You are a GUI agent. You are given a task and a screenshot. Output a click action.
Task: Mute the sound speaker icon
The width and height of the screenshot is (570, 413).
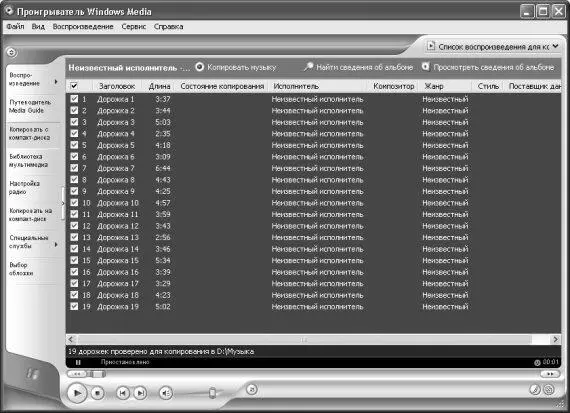pyautogui.click(x=166, y=393)
